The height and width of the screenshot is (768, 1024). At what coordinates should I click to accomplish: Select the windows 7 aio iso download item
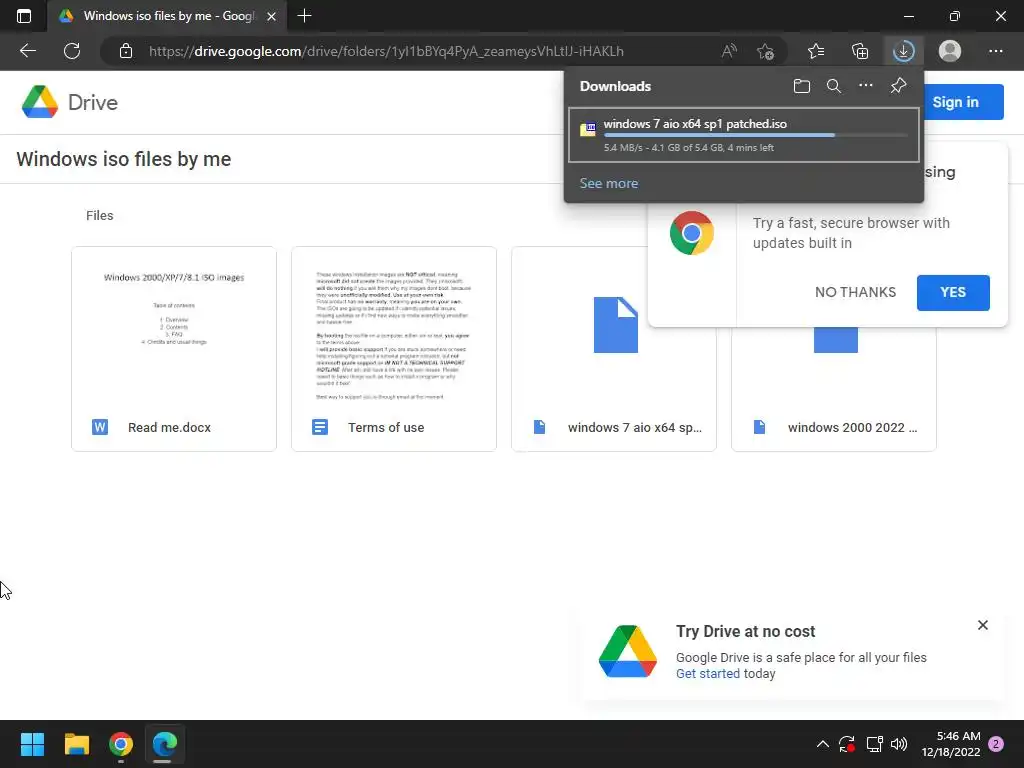pyautogui.click(x=744, y=135)
